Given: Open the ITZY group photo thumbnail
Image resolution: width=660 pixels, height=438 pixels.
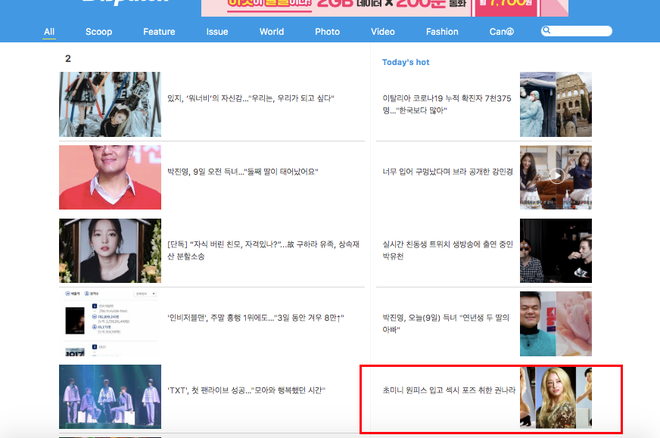Looking at the screenshot, I should click(110, 104).
